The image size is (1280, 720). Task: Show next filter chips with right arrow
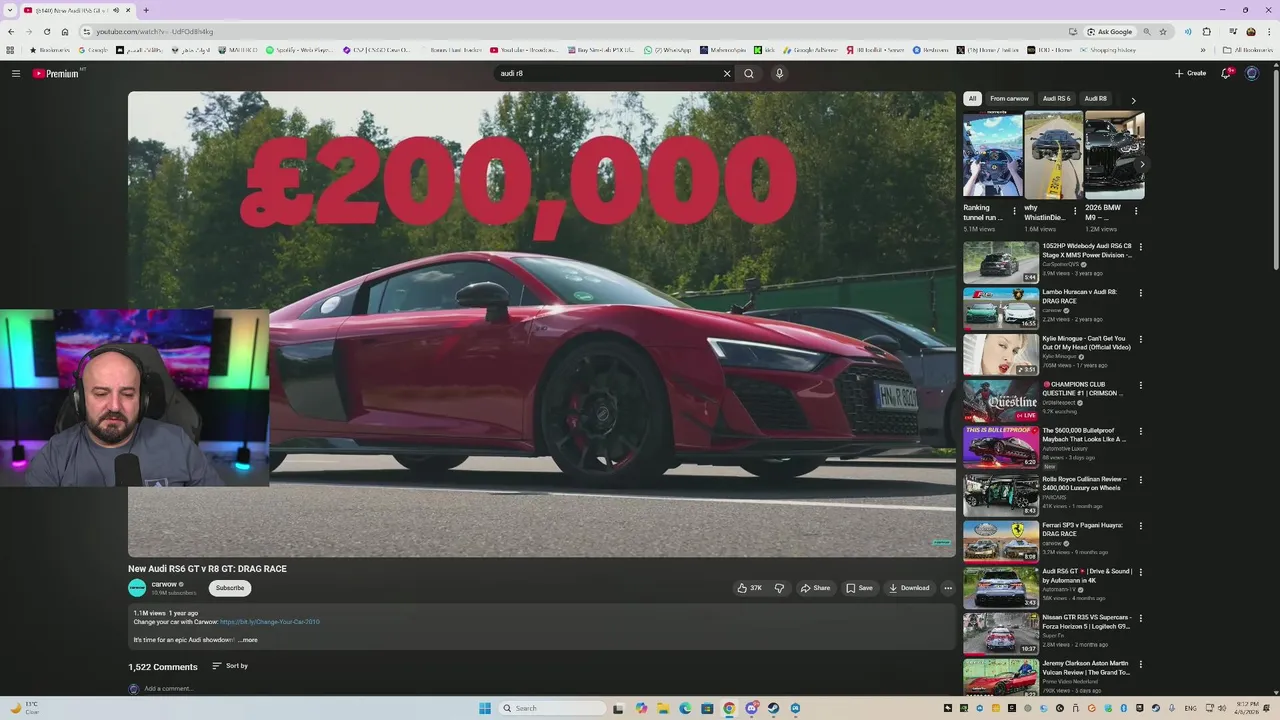[1133, 100]
